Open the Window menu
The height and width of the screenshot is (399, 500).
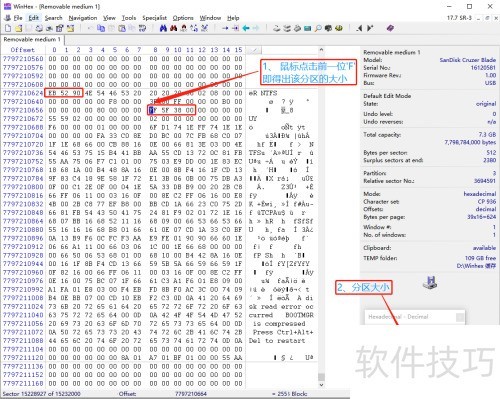210,18
